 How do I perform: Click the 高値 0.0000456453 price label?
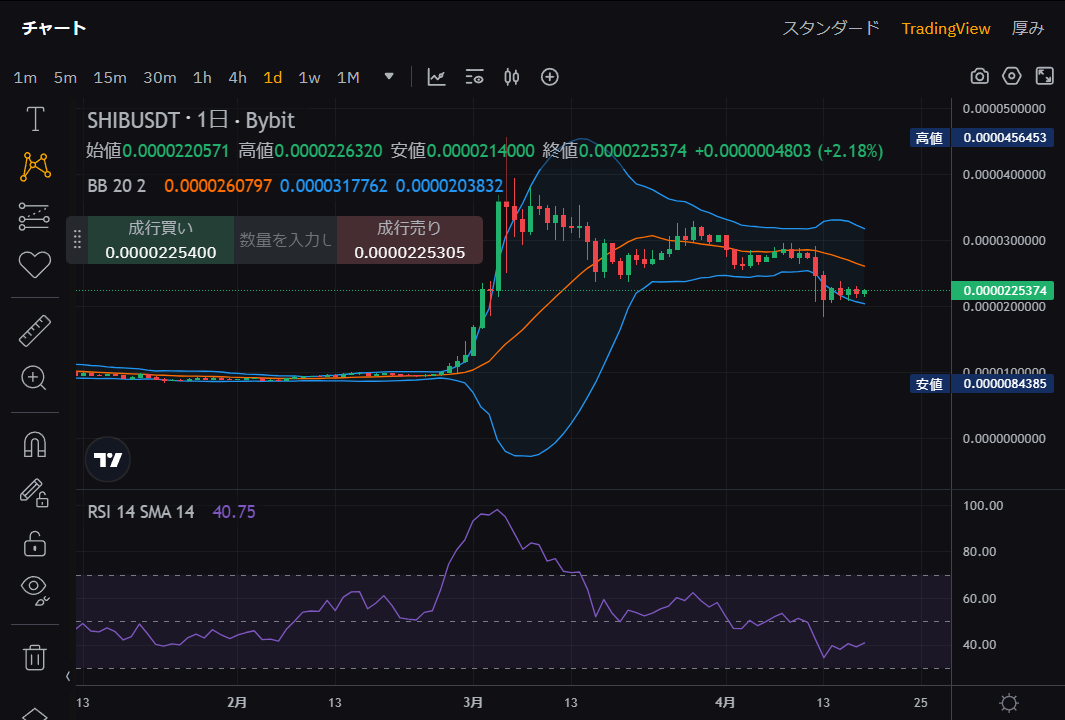982,138
